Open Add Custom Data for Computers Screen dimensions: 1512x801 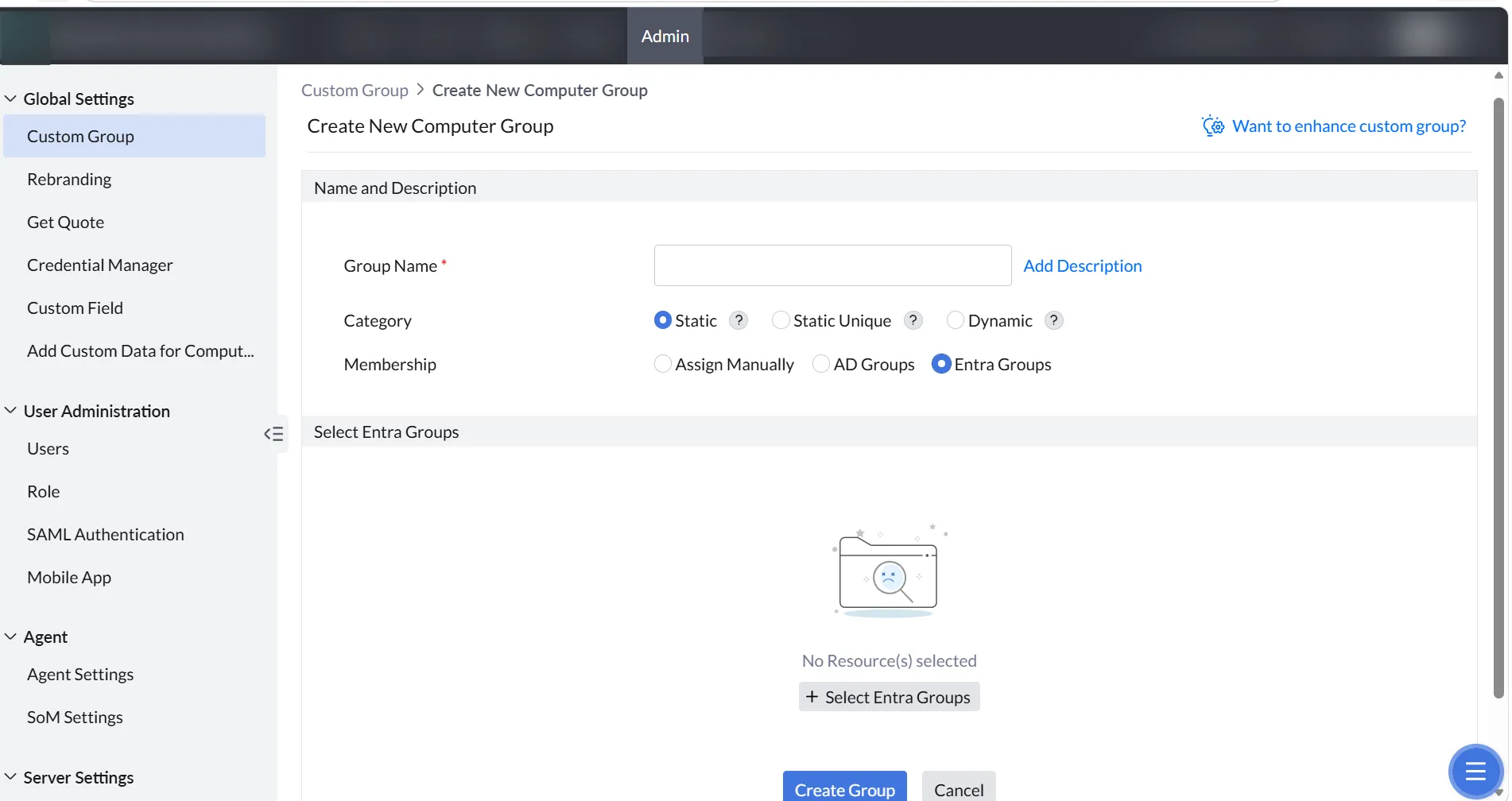(x=141, y=350)
